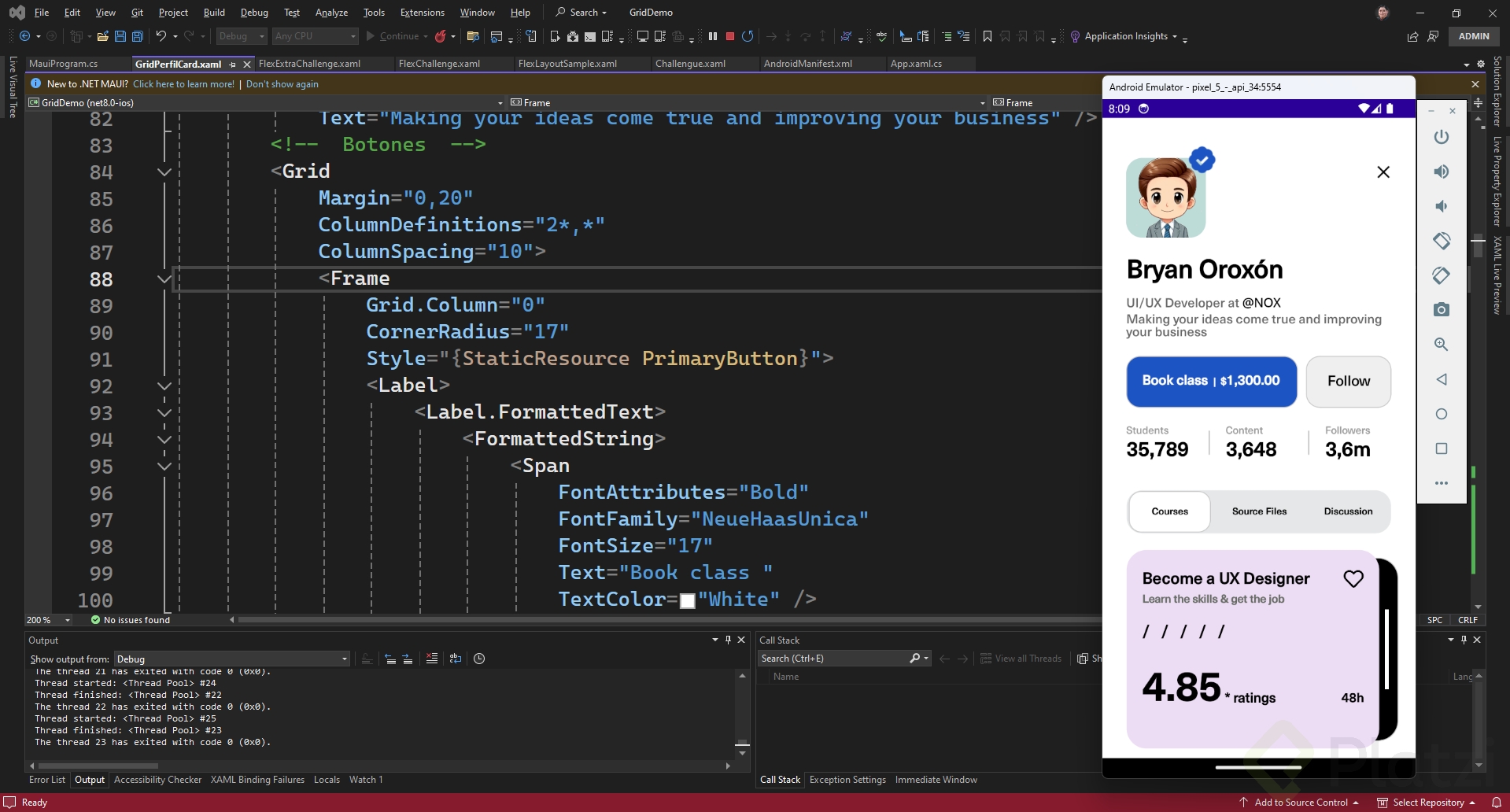Clear all text in the Output panel
The height and width of the screenshot is (812, 1510).
tap(432, 659)
